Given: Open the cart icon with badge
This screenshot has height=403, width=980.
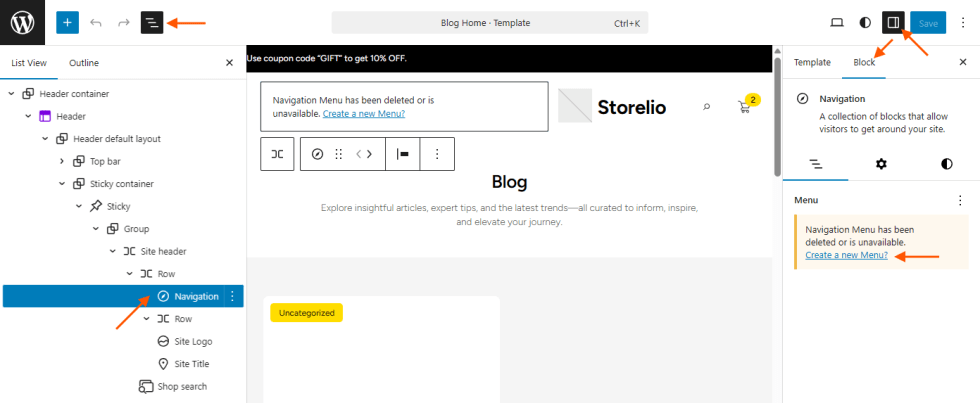Looking at the screenshot, I should 745,106.
